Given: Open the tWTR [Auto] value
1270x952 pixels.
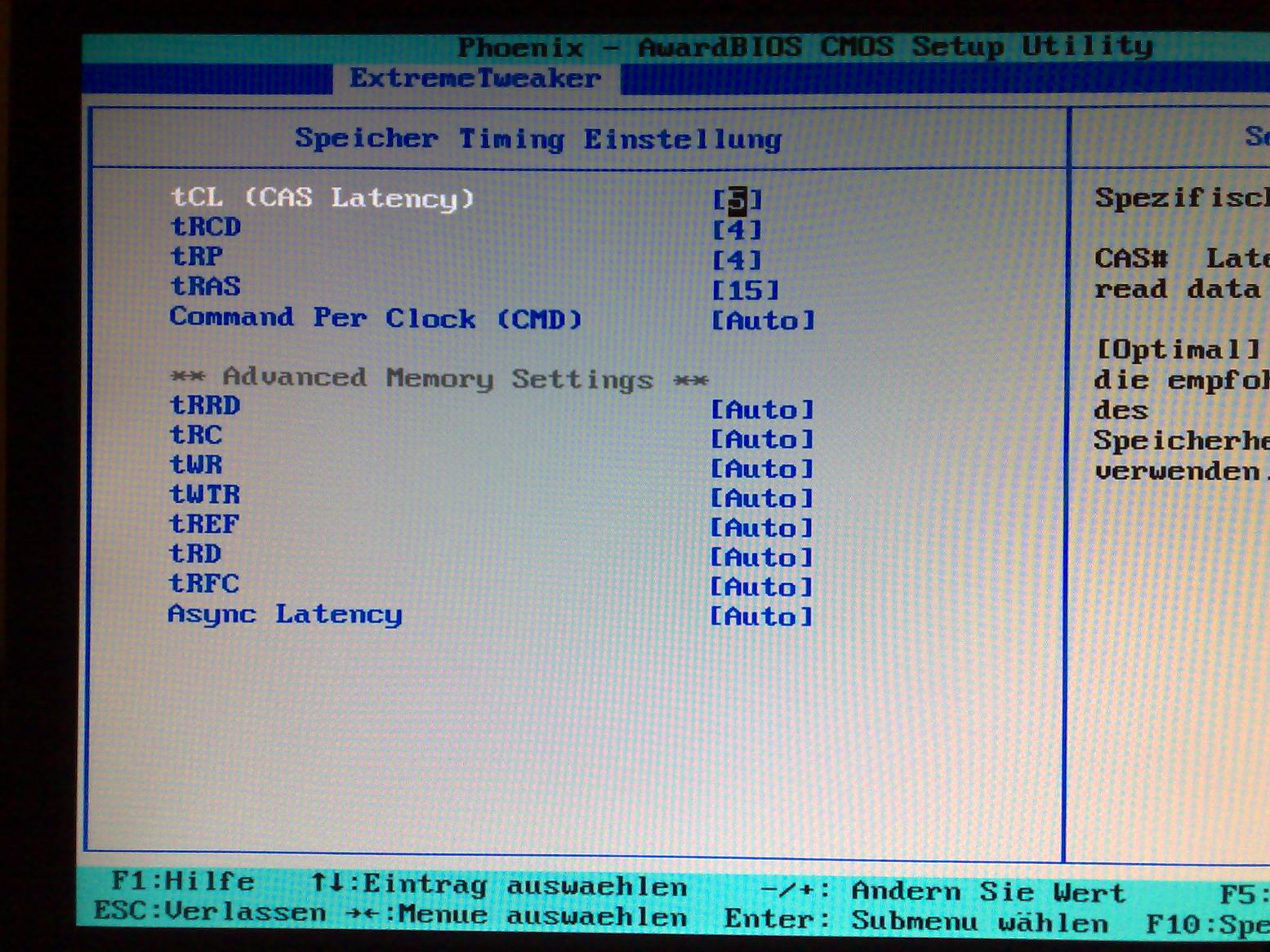Looking at the screenshot, I should click(x=762, y=498).
